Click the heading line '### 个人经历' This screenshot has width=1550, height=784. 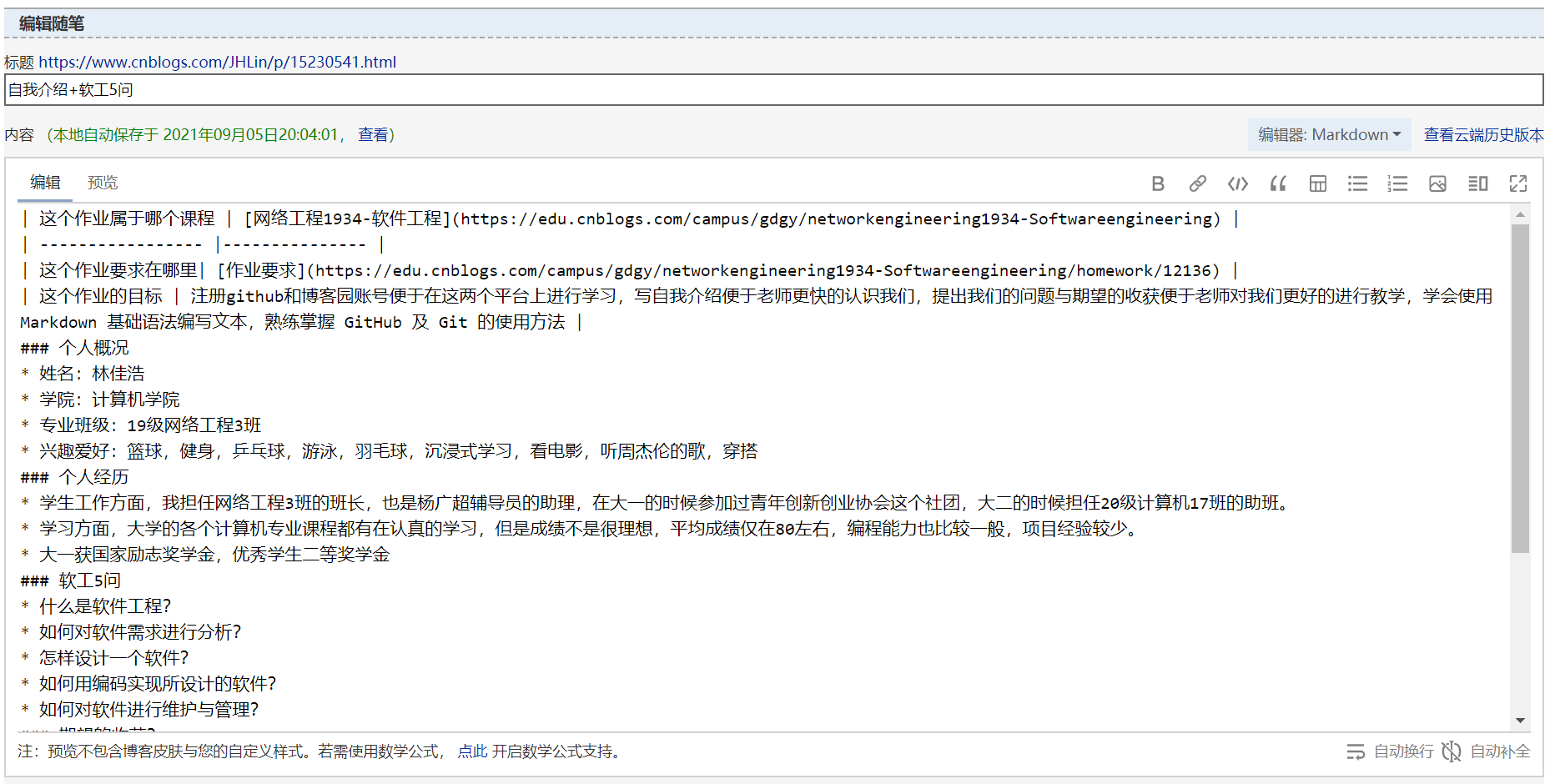pos(74,477)
